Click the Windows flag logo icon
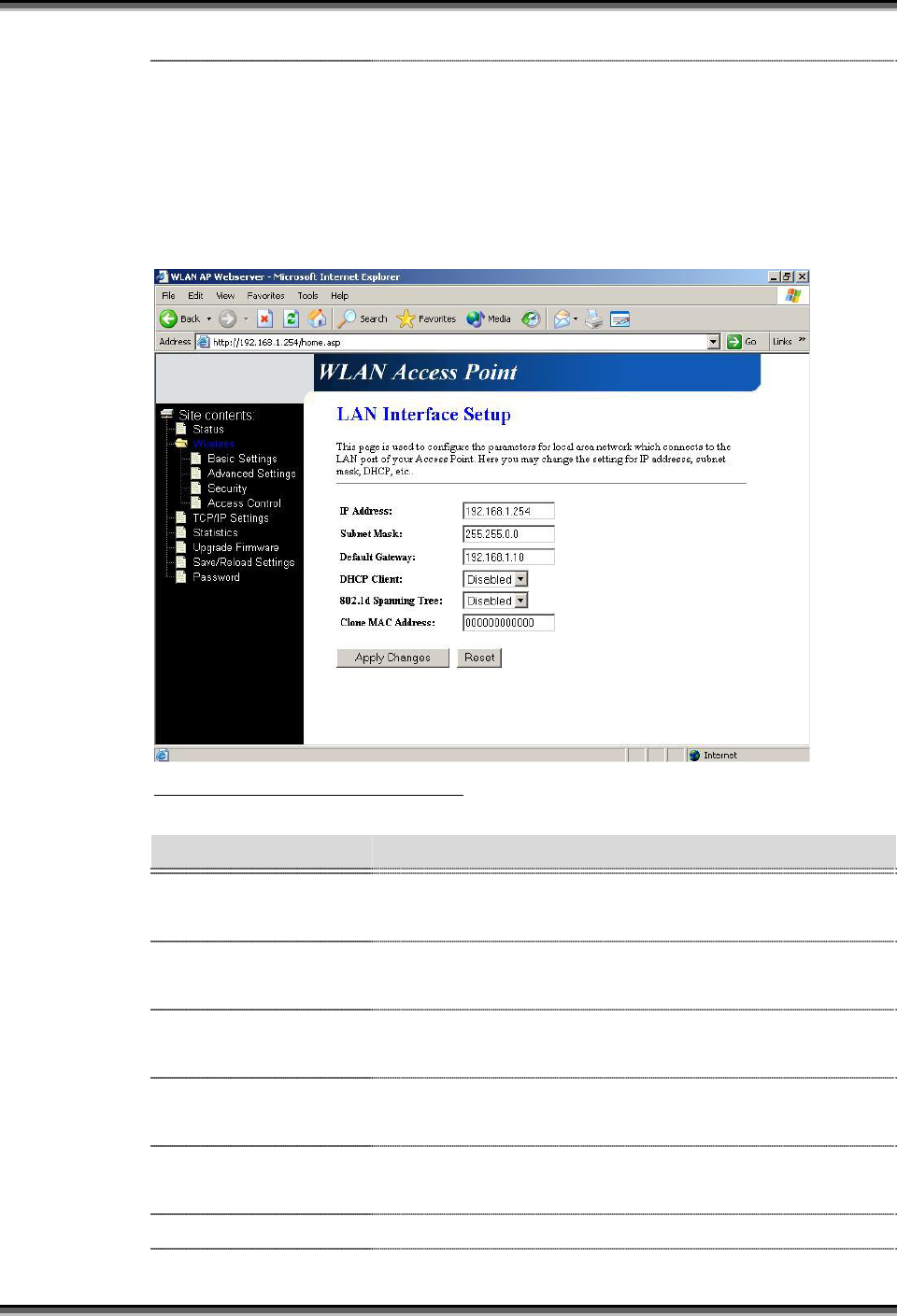Screen dimensions: 897x1316 pos(793,295)
